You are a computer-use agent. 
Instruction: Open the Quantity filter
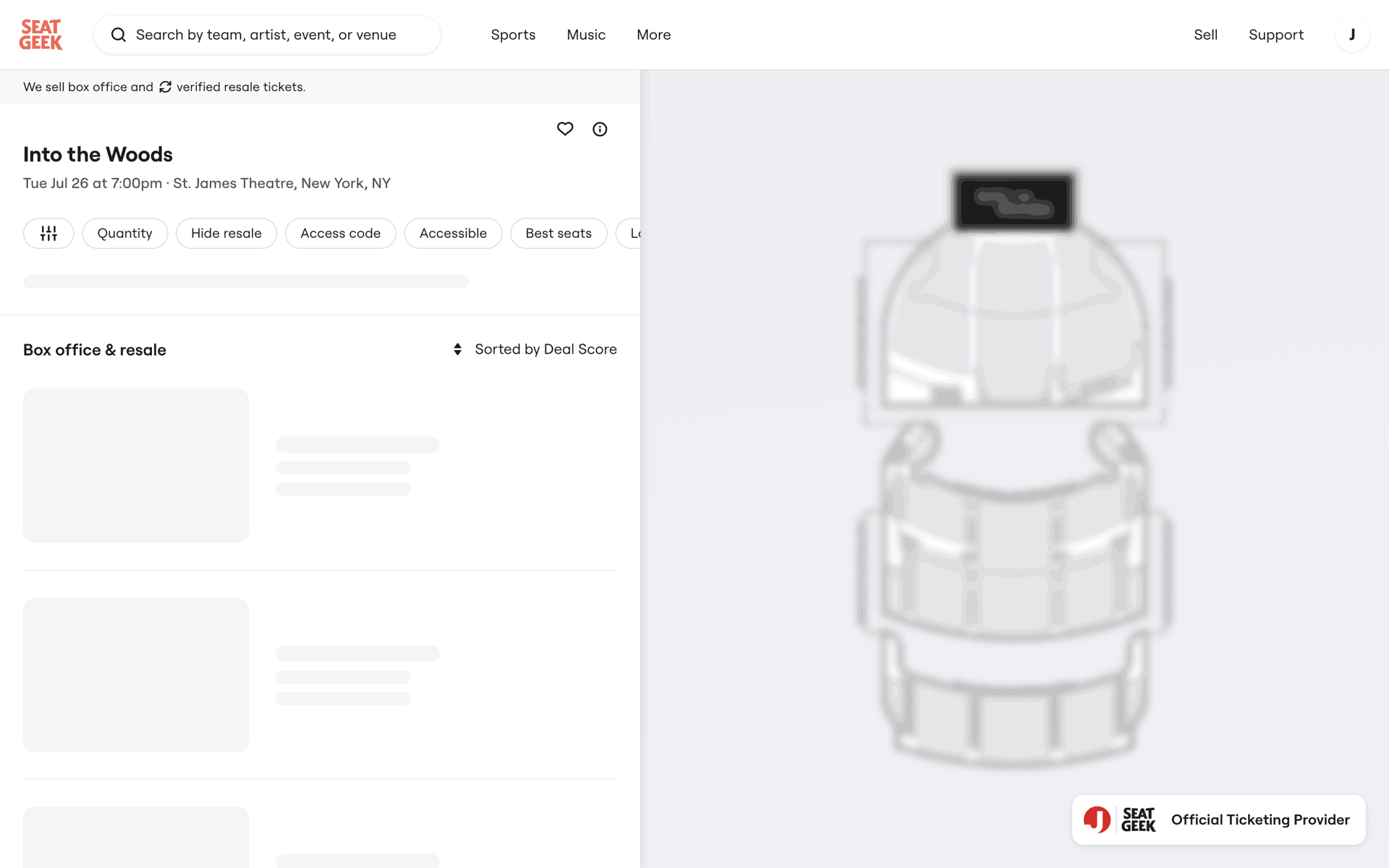click(124, 233)
